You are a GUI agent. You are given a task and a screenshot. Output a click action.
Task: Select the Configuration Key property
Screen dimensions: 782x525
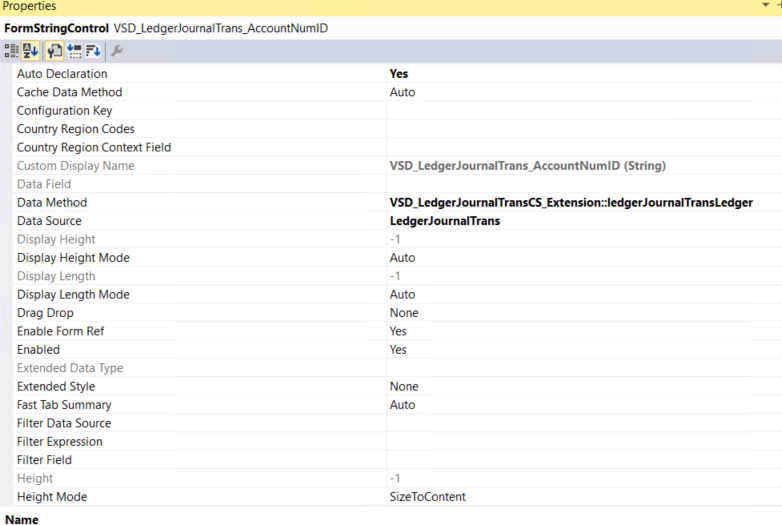click(64, 111)
